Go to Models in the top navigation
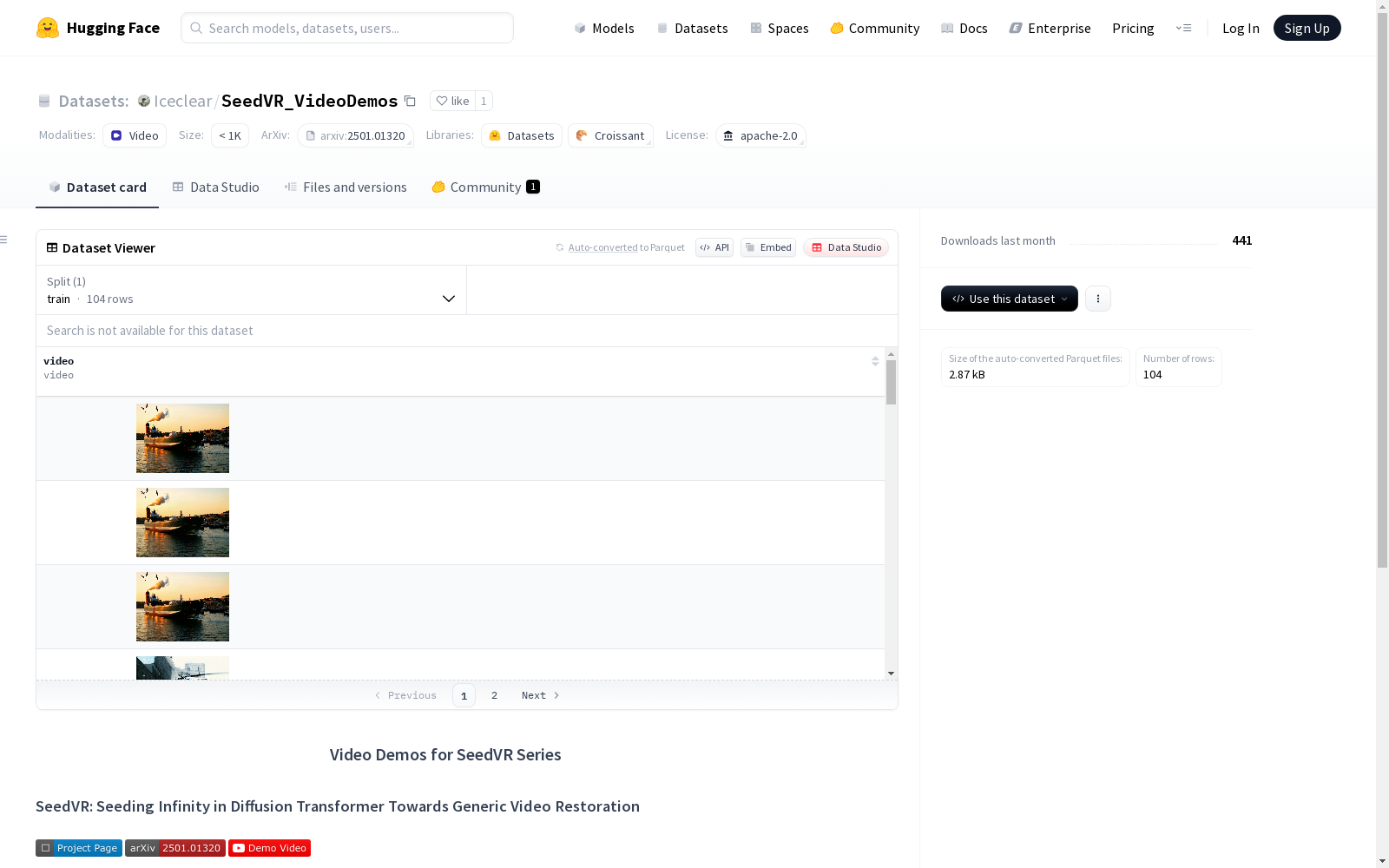 604,28
